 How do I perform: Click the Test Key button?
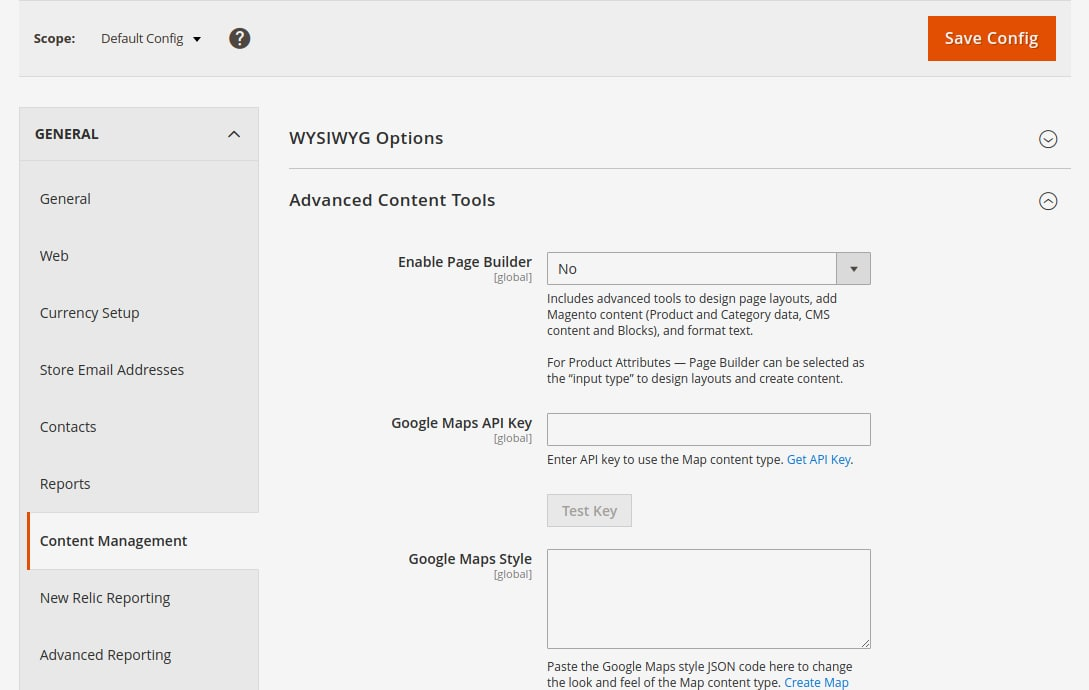coord(589,511)
